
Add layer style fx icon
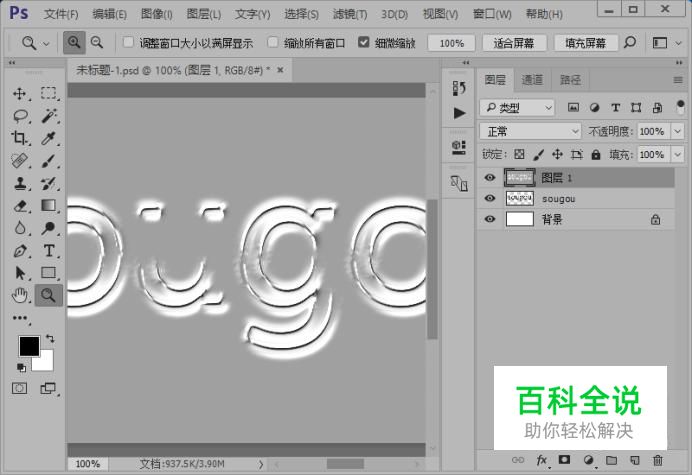click(x=542, y=460)
